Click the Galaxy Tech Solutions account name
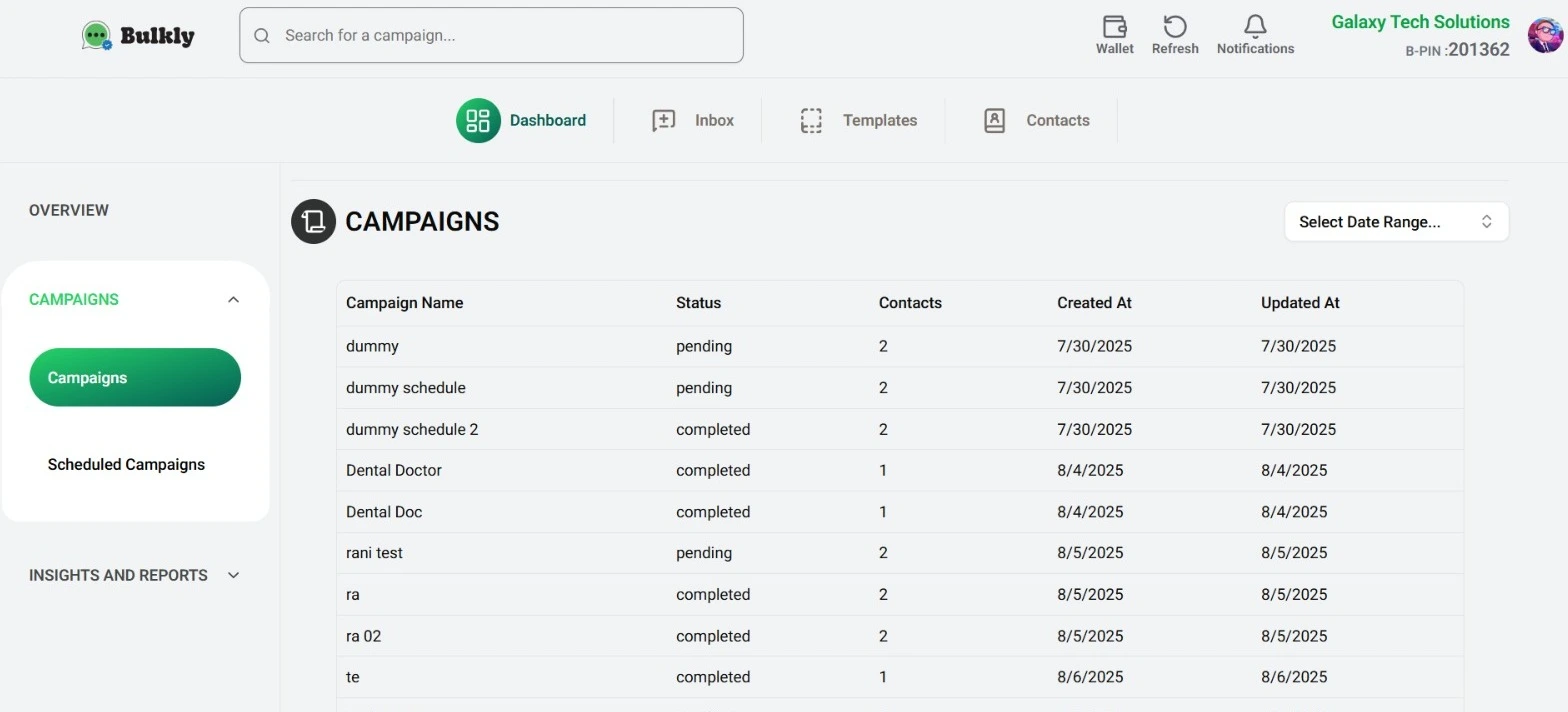 click(1420, 22)
